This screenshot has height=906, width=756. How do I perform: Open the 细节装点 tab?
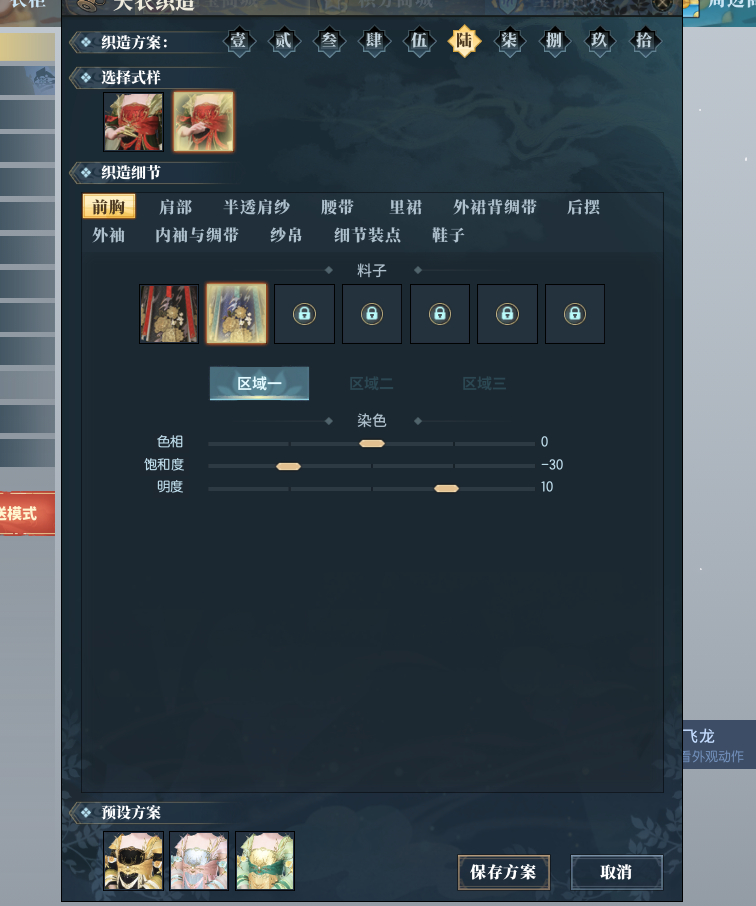coord(368,235)
